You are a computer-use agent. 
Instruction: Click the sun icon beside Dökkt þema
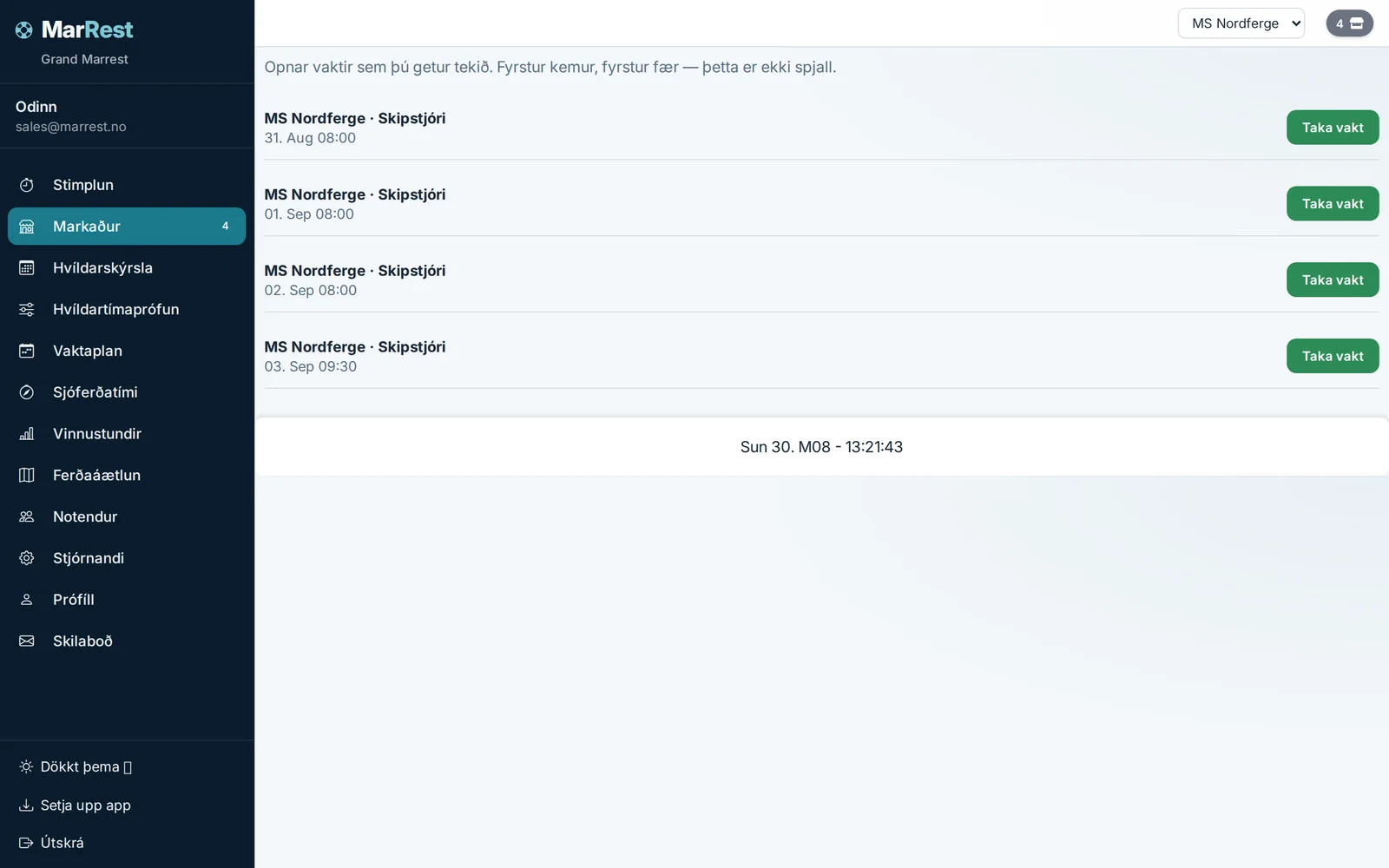[x=26, y=766]
